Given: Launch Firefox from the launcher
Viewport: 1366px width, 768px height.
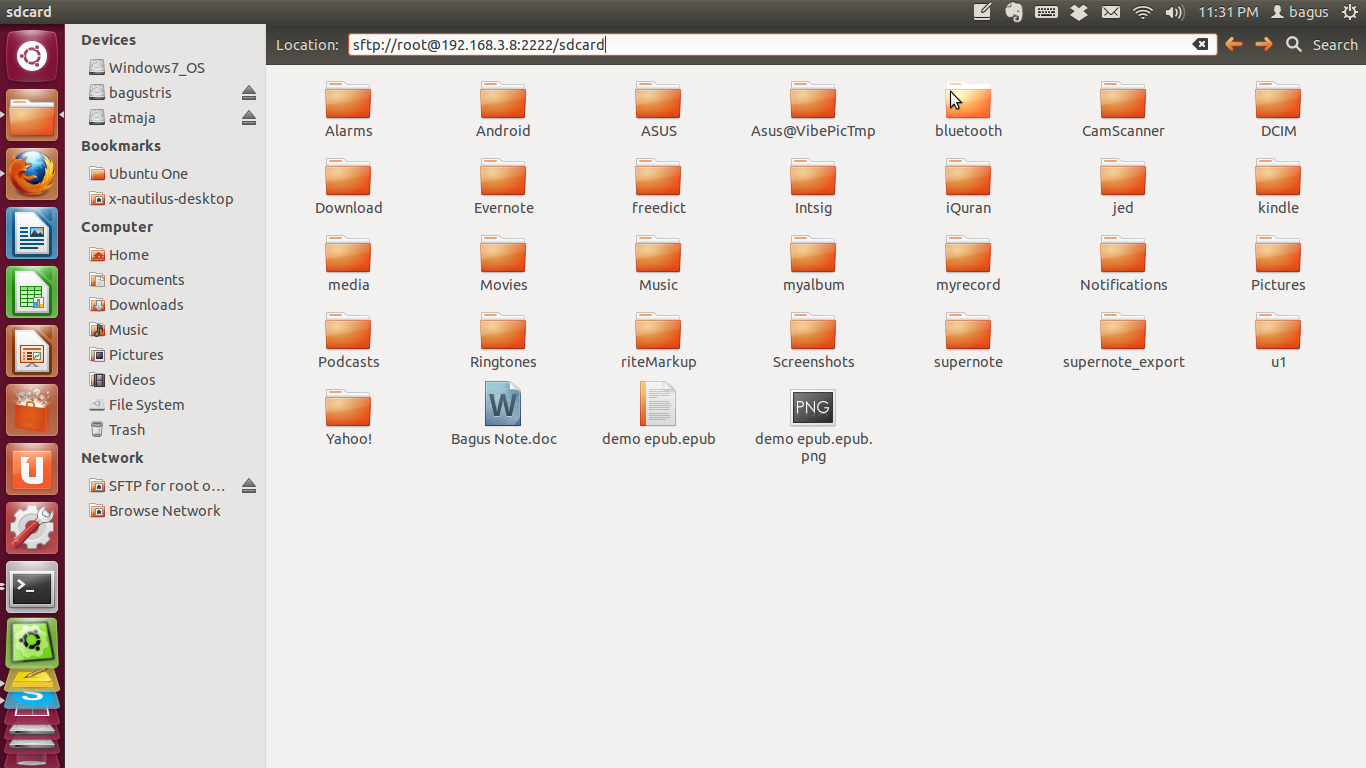Looking at the screenshot, I should coord(31,173).
